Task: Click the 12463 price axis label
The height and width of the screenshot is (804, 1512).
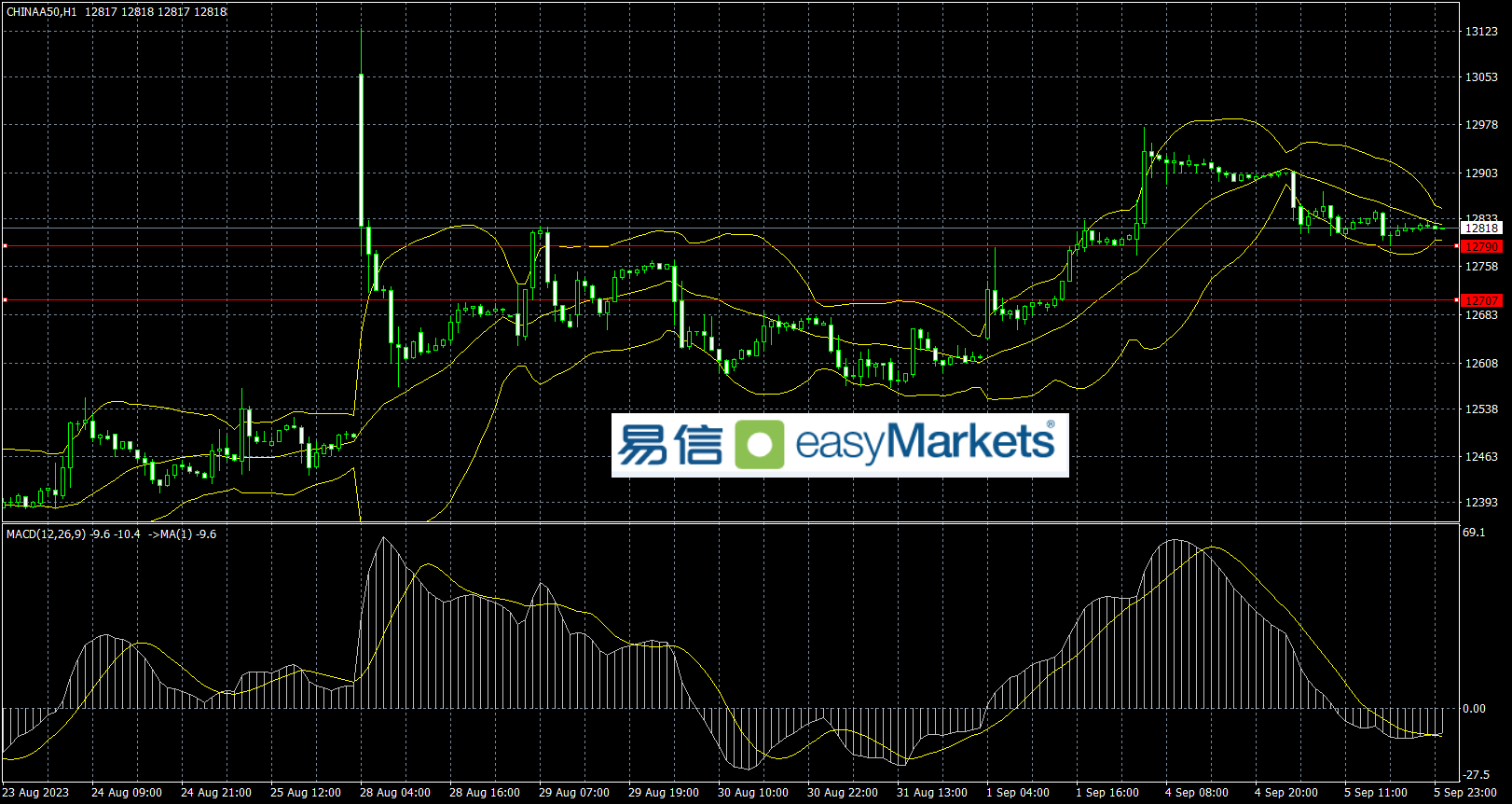Action: point(1482,457)
